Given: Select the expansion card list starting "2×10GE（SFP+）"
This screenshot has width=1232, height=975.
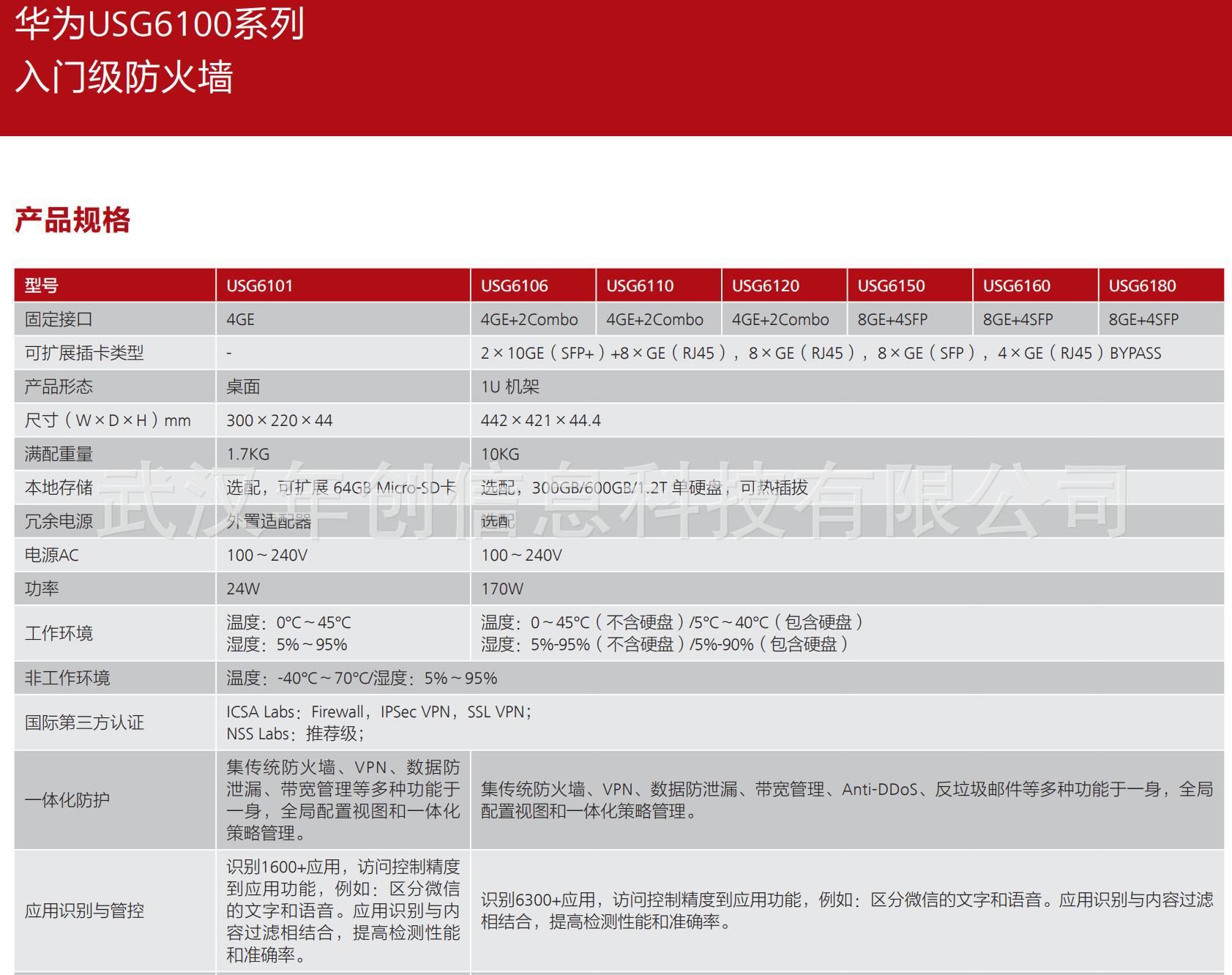Looking at the screenshot, I should click(821, 353).
